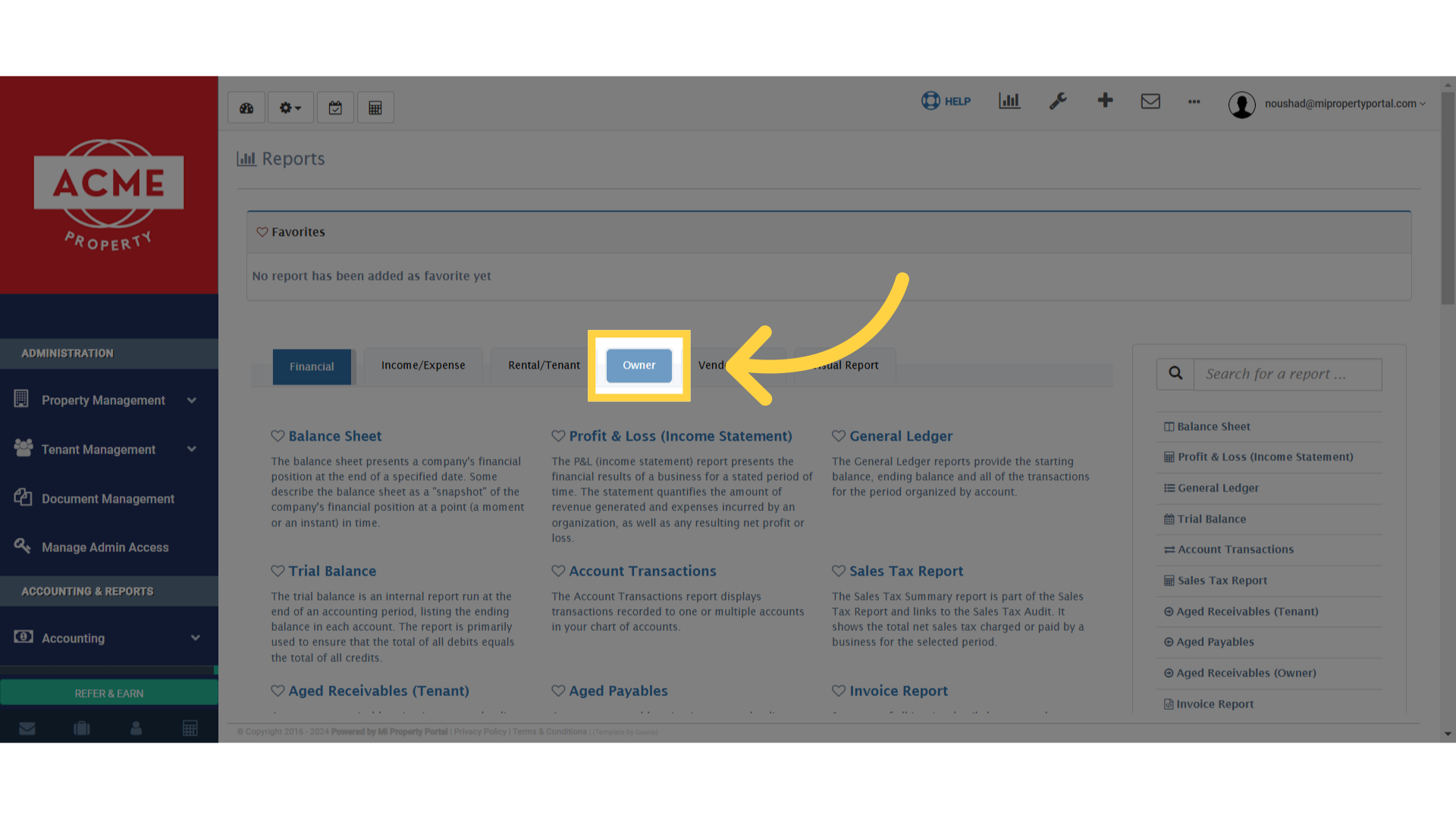Favorite the Sales Tax Report using its heart
Viewport: 1456px width, 819px height.
839,571
